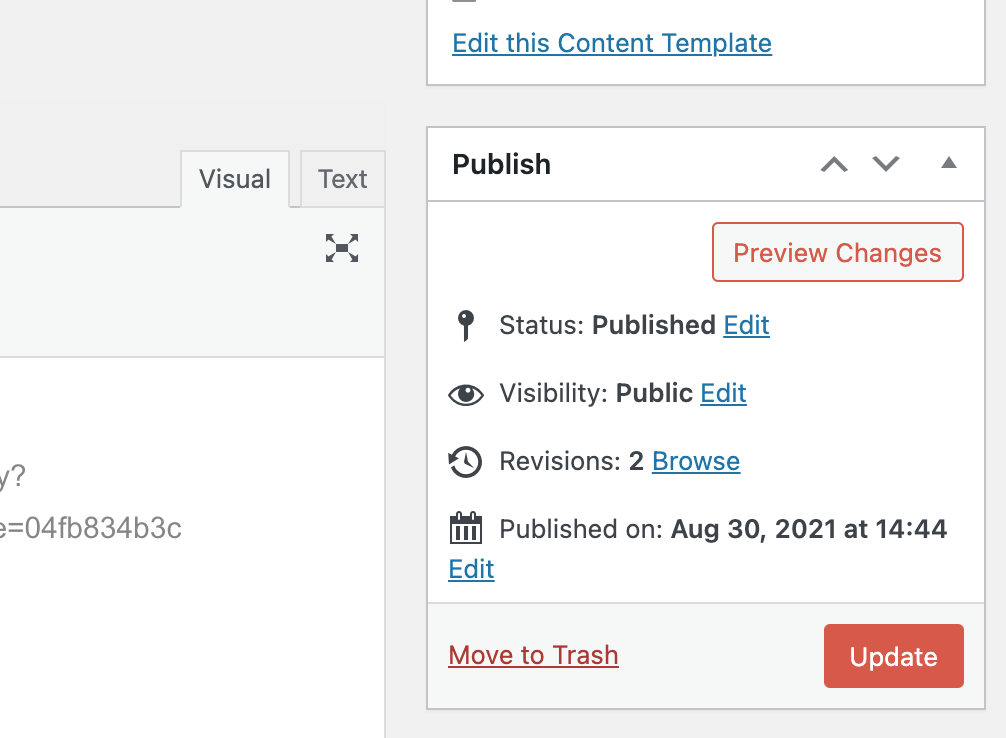Screen dimensions: 1006x738
Task: Move this post to Trash
Action: pos(533,655)
